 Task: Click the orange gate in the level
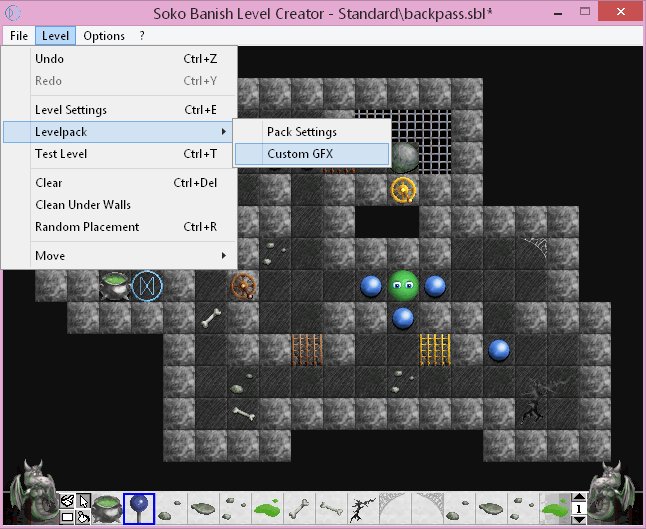point(307,350)
